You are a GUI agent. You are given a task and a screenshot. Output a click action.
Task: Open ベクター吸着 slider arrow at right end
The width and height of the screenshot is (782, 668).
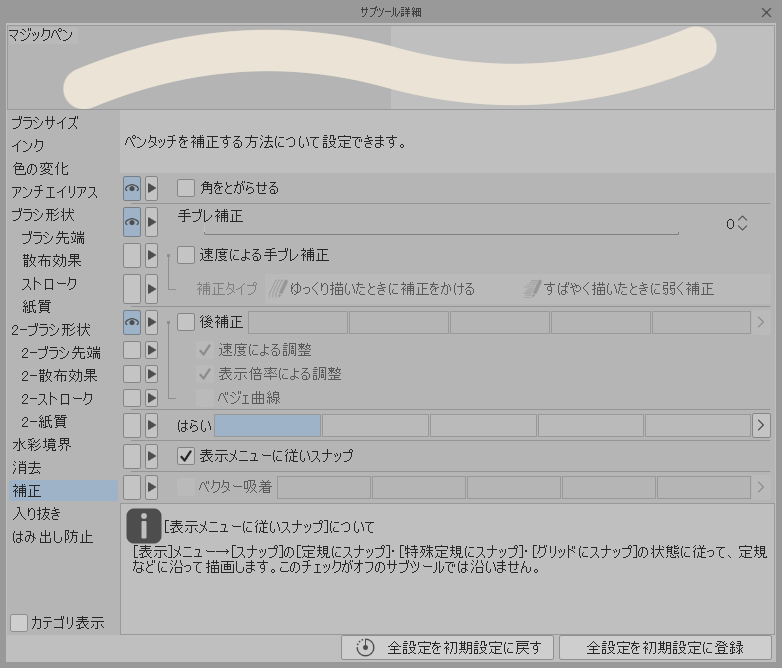[761, 487]
